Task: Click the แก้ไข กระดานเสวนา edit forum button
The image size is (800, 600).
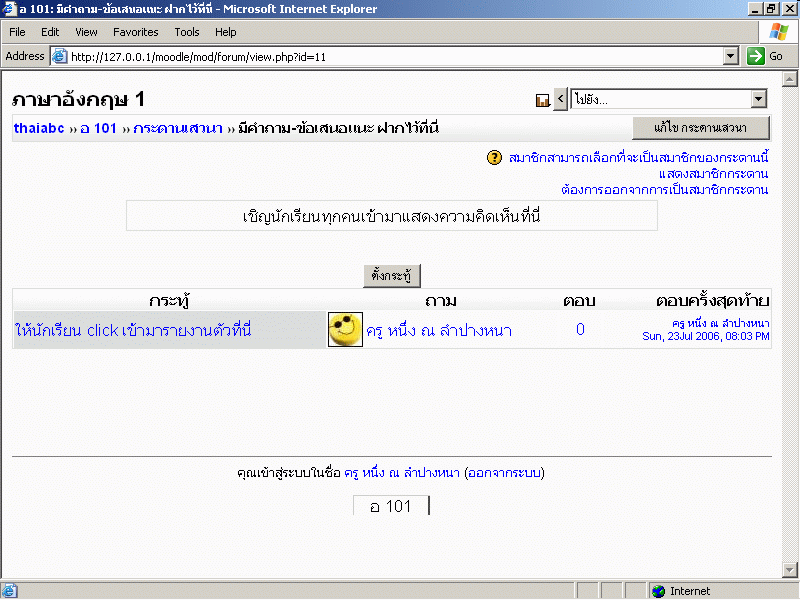Action: tap(701, 128)
